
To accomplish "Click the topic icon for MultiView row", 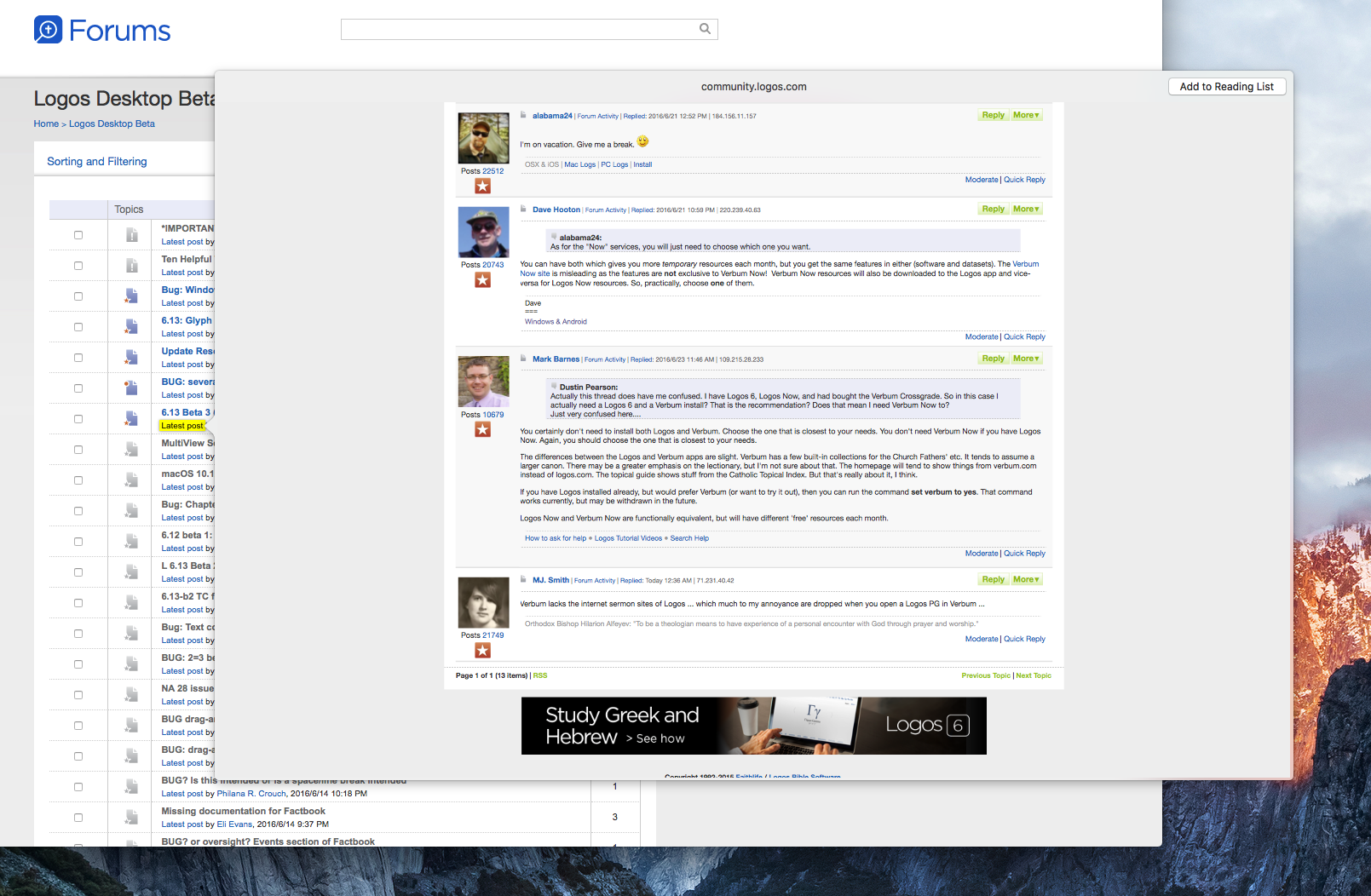I will click(131, 450).
